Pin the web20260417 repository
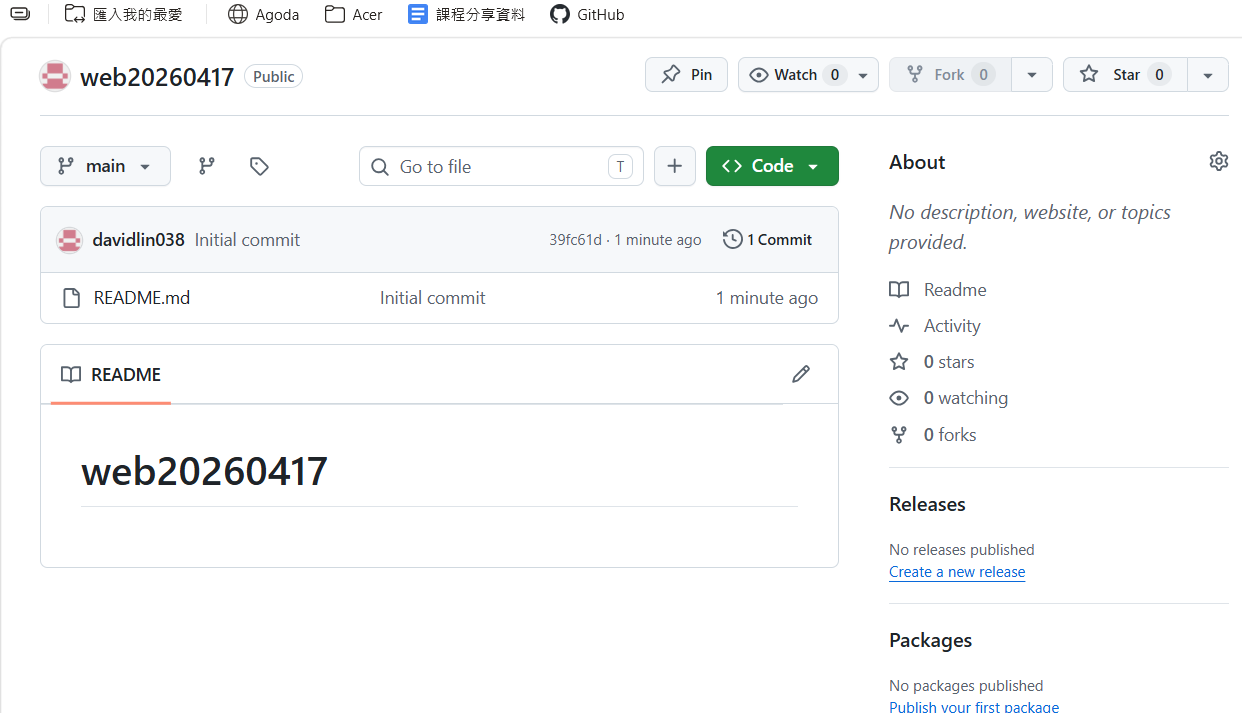 click(686, 75)
